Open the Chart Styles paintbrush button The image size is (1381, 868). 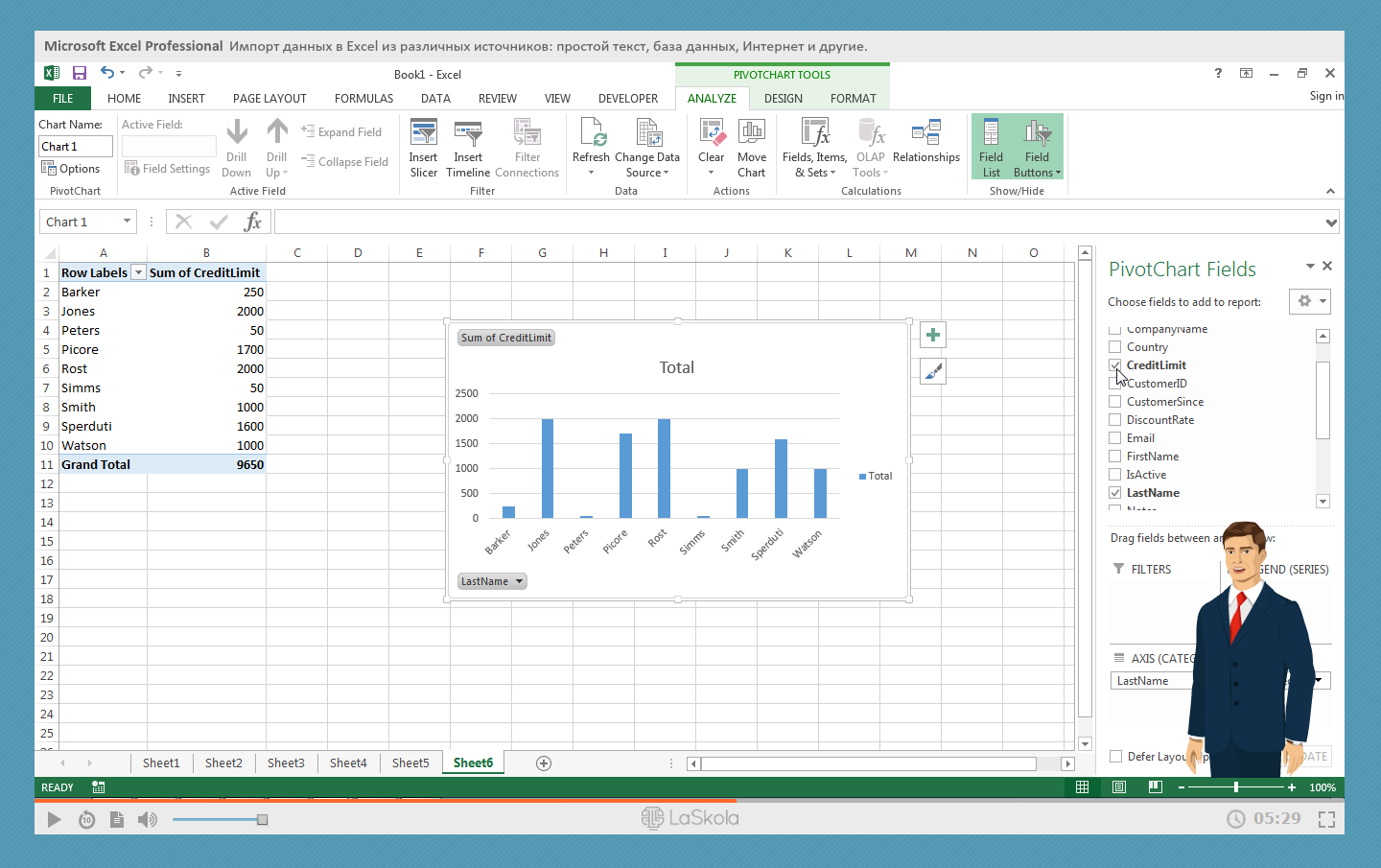click(933, 371)
